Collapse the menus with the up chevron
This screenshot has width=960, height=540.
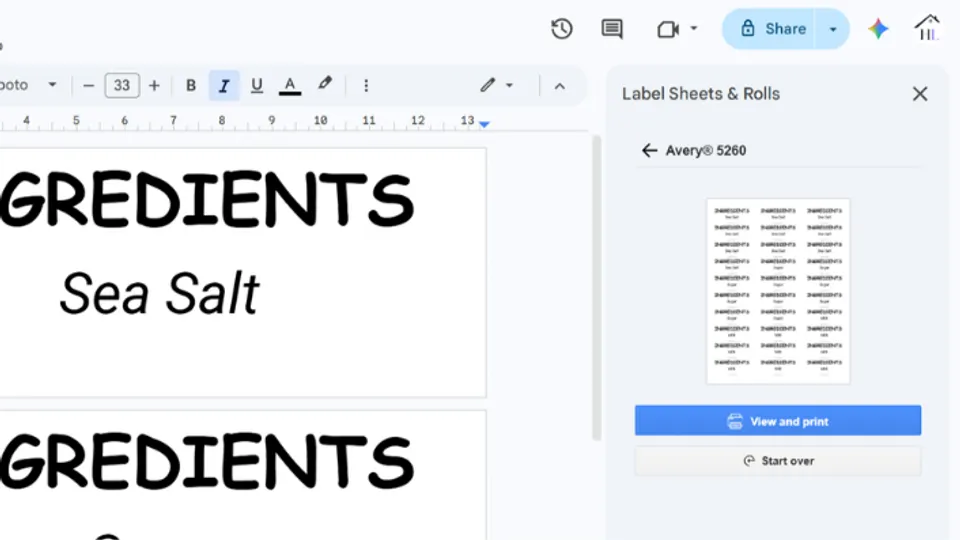pyautogui.click(x=560, y=86)
